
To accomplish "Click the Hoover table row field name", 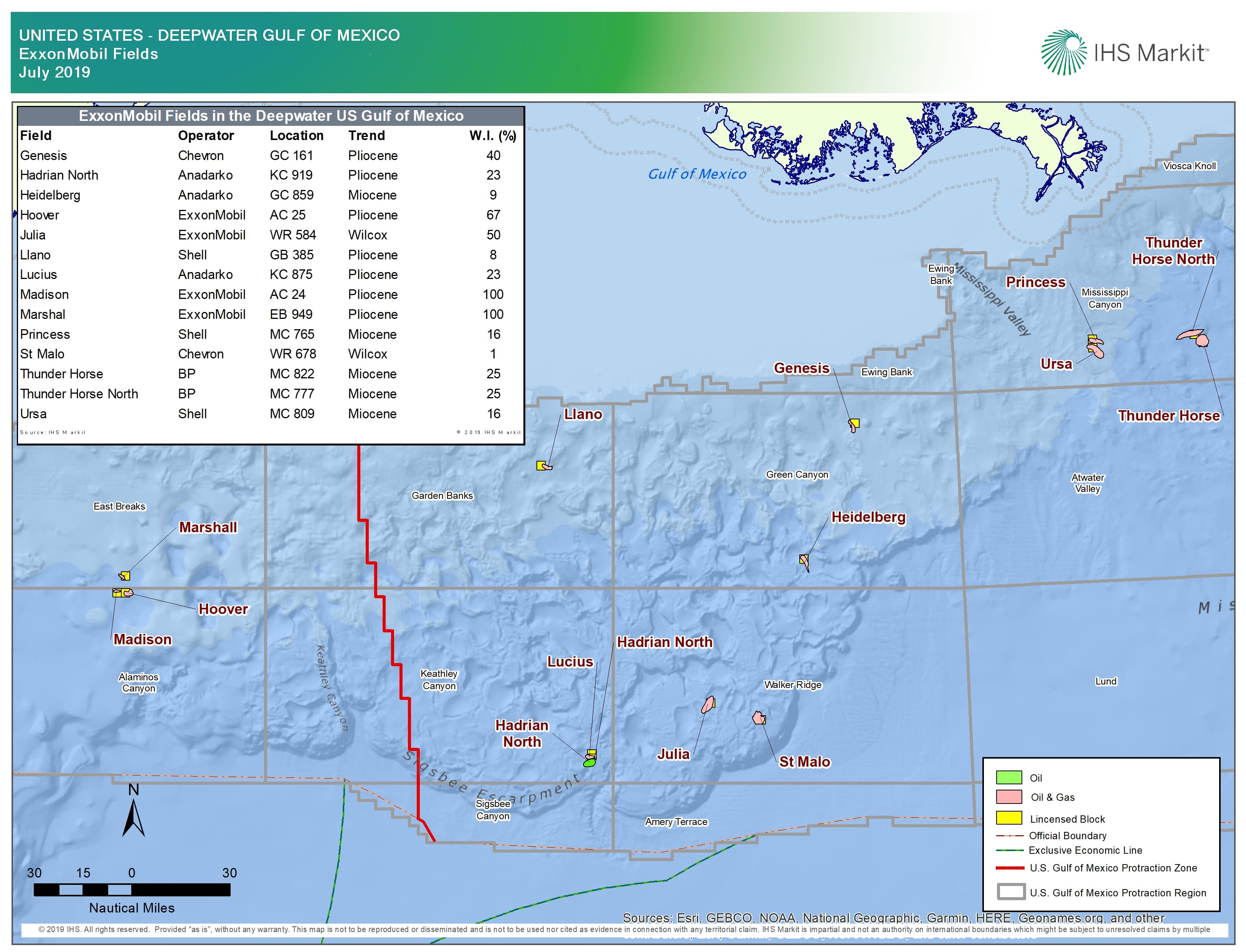I will [40, 215].
